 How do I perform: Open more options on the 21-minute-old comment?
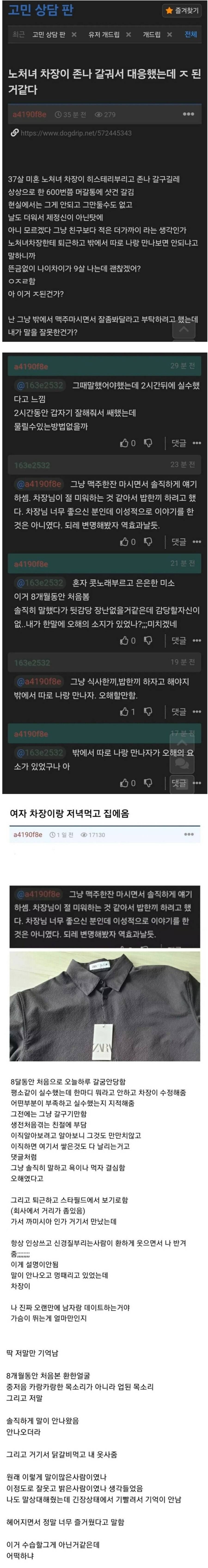[196, 640]
